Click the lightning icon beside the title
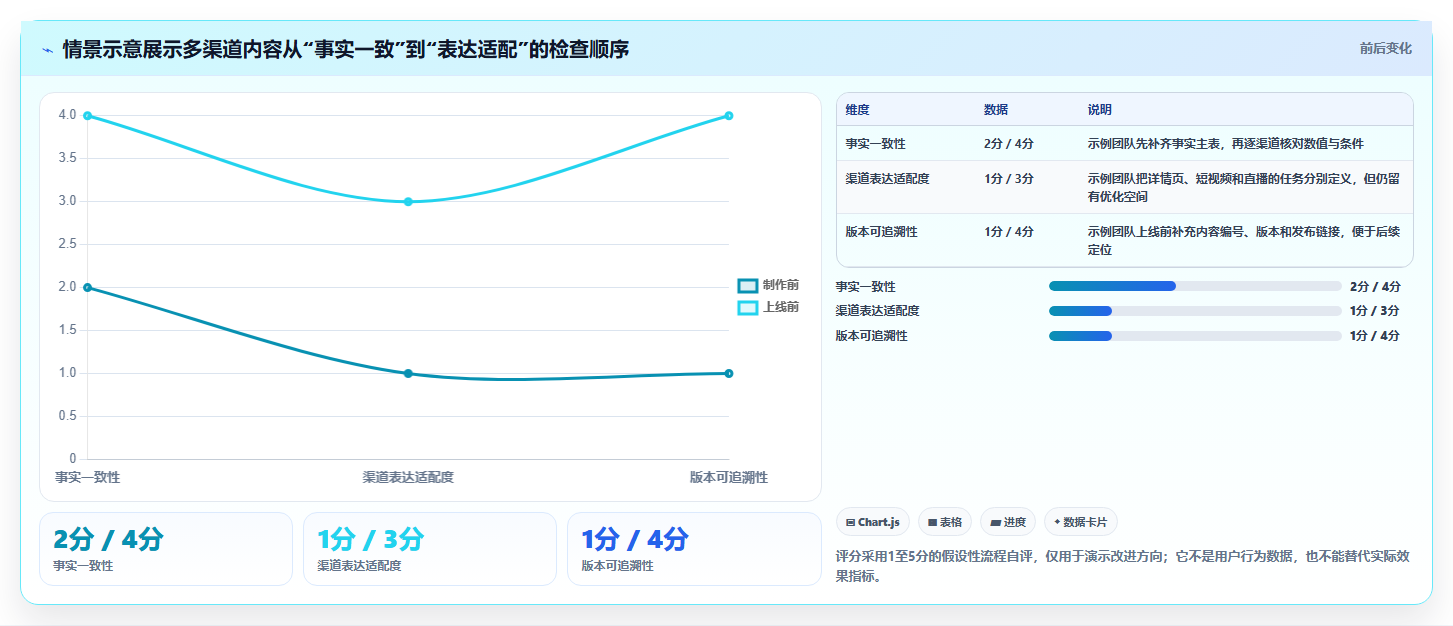The height and width of the screenshot is (626, 1453). point(47,50)
